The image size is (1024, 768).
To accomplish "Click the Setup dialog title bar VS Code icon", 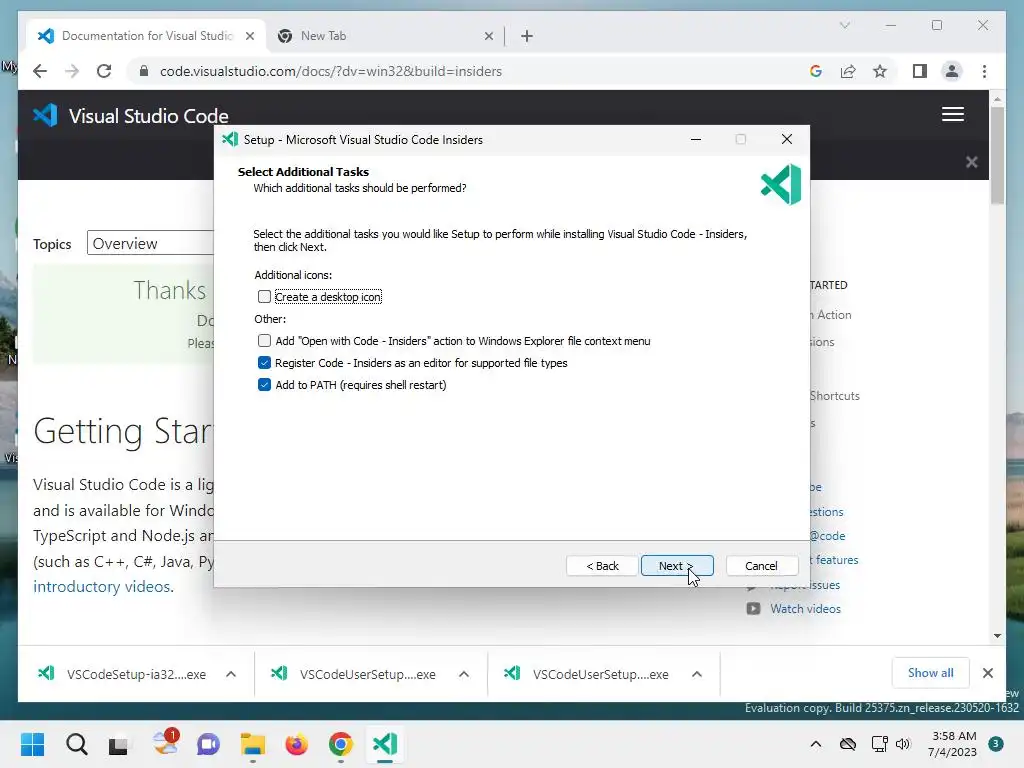I will pyautogui.click(x=230, y=139).
